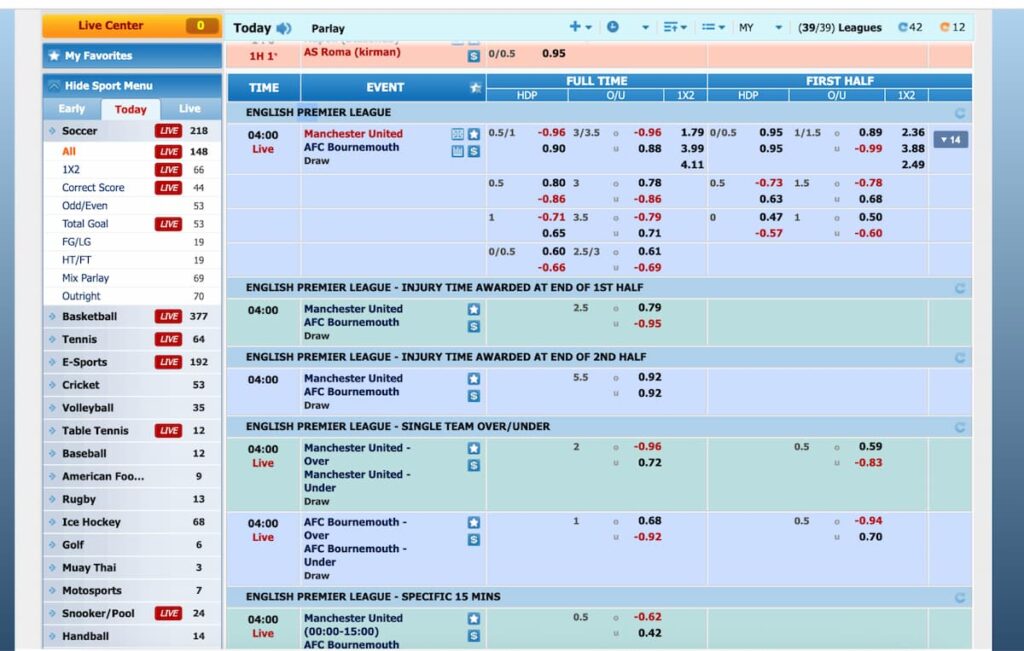Click the star icon in the EVENT header
The image size is (1024, 651).
pyautogui.click(x=476, y=88)
